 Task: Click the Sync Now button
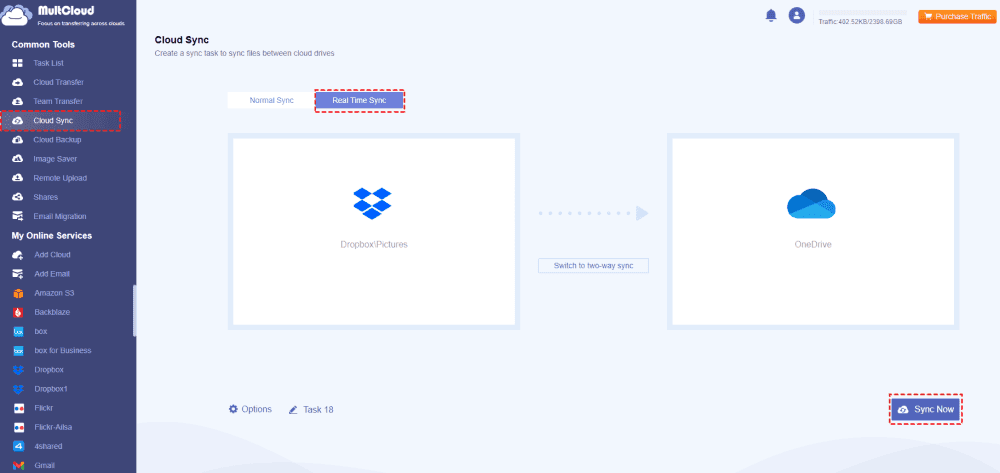(925, 409)
